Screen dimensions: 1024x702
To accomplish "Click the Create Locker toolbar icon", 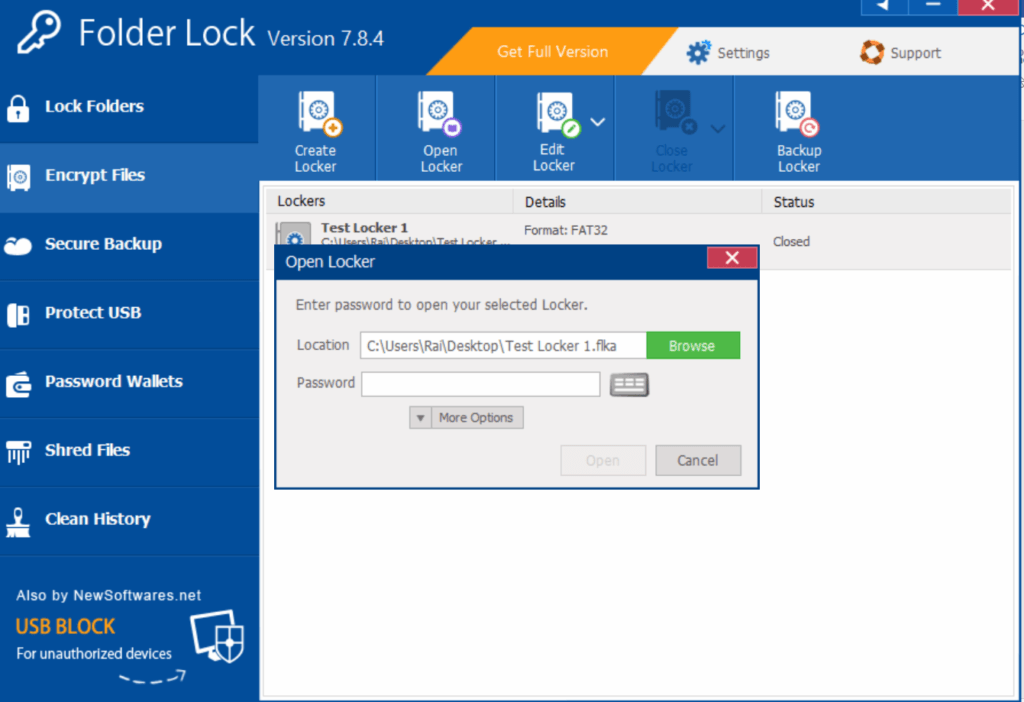I will pyautogui.click(x=319, y=114).
